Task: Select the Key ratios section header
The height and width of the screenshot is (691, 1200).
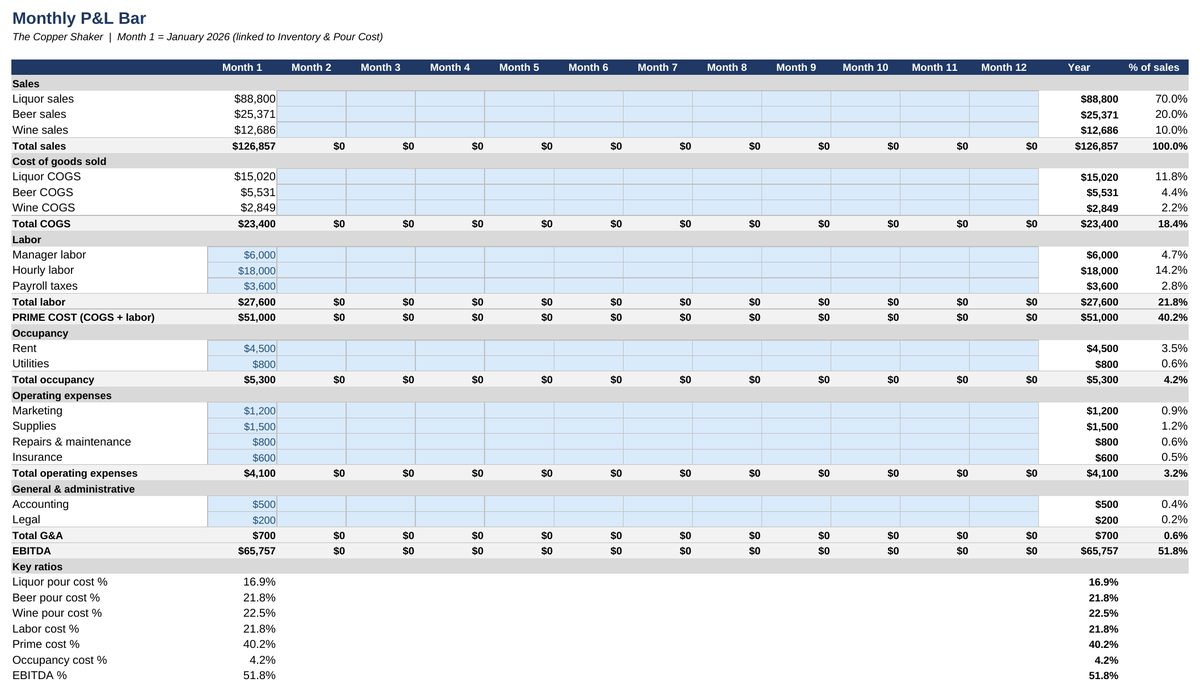Action: (x=600, y=567)
